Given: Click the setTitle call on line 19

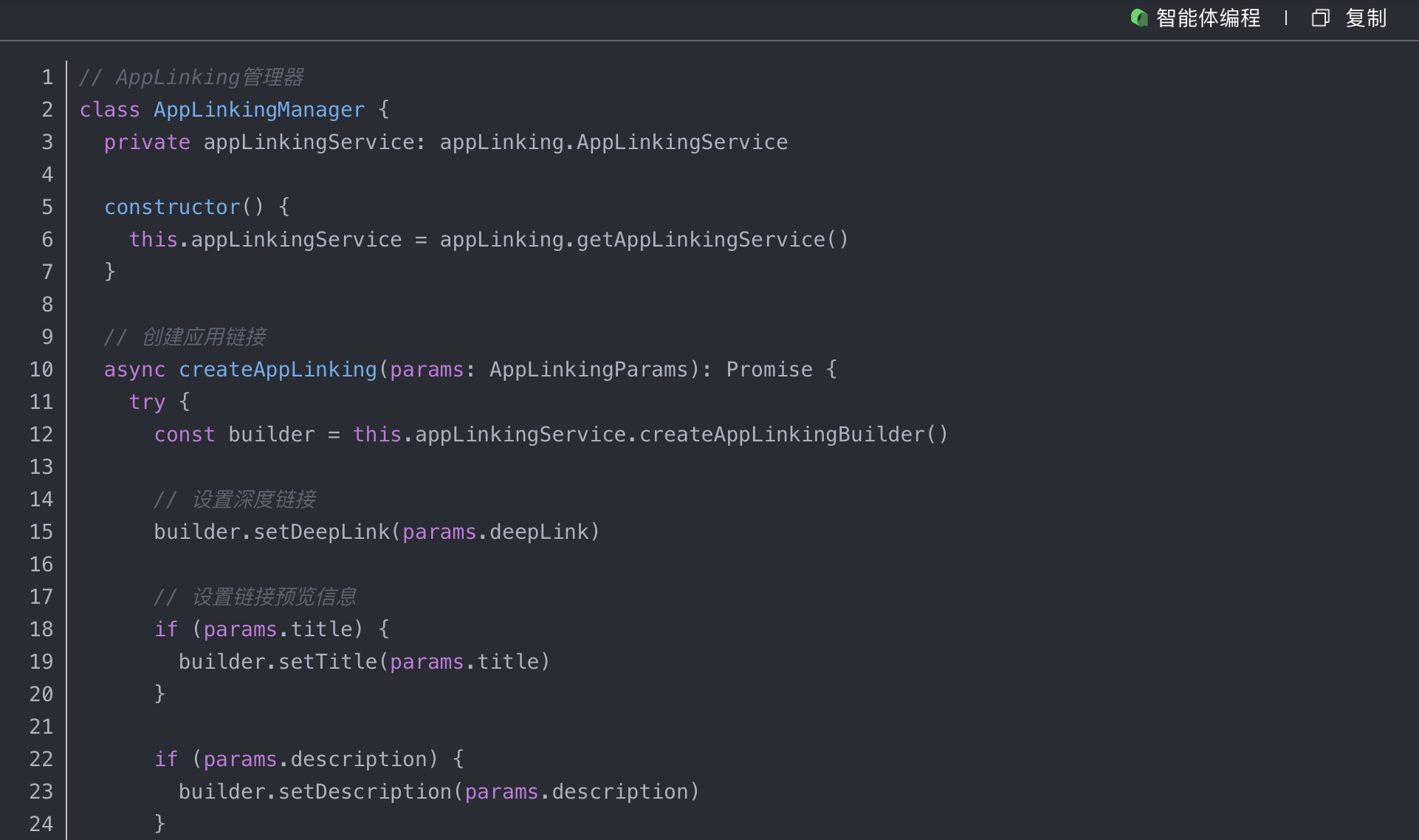Looking at the screenshot, I should (x=327, y=662).
